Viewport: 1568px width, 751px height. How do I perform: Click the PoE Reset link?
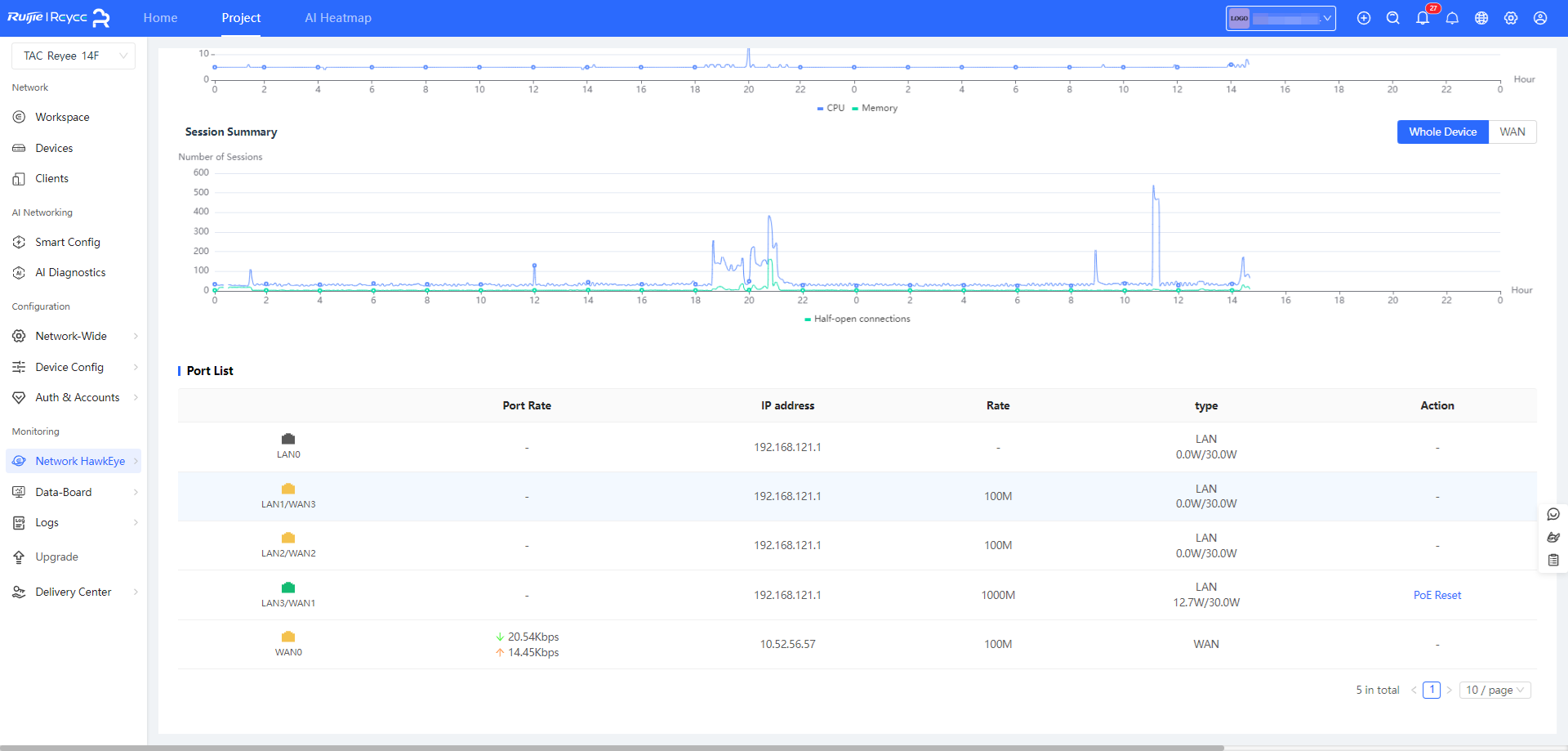click(x=1437, y=595)
